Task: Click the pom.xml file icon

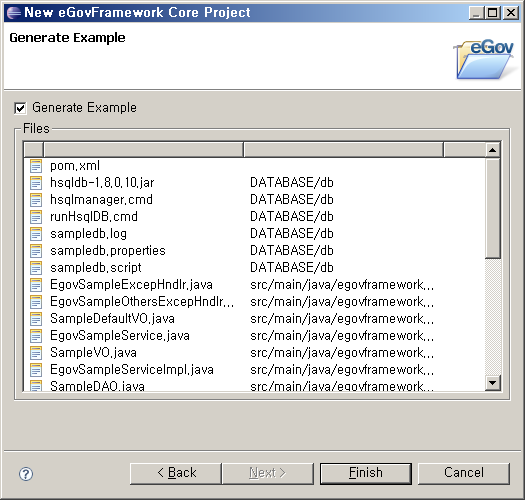Action: coord(36,166)
